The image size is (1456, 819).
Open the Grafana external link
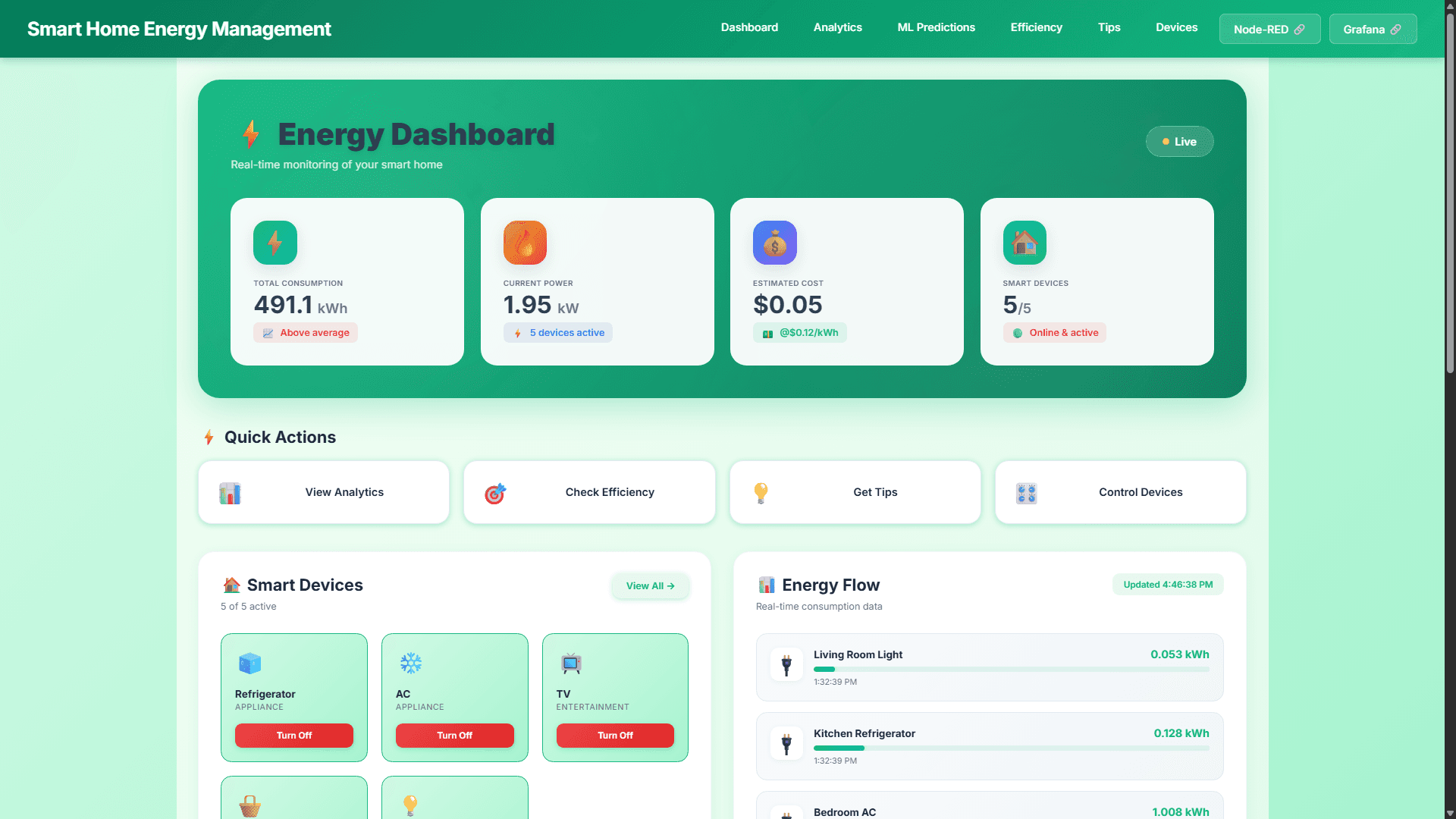pyautogui.click(x=1373, y=29)
